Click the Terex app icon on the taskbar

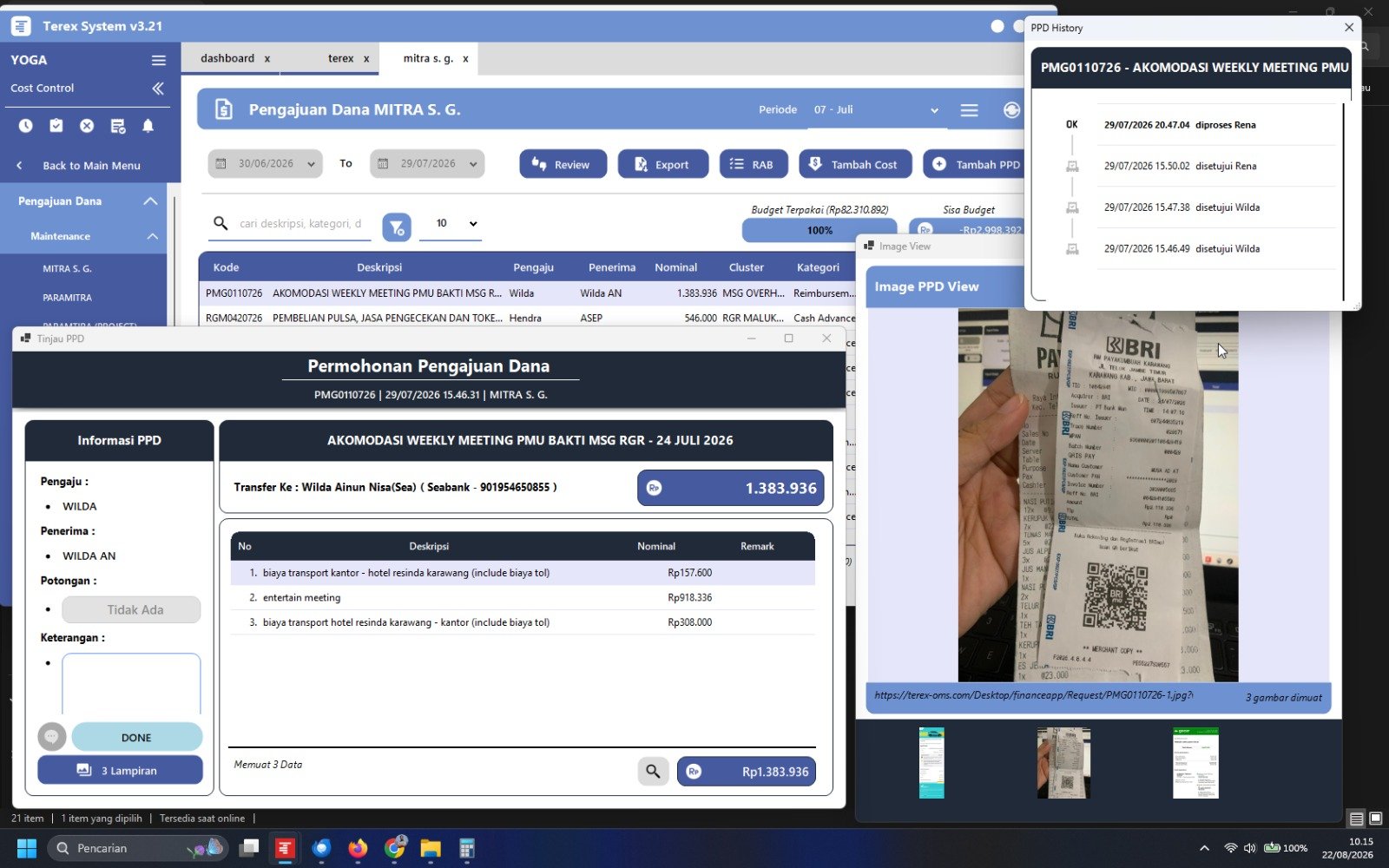(285, 848)
